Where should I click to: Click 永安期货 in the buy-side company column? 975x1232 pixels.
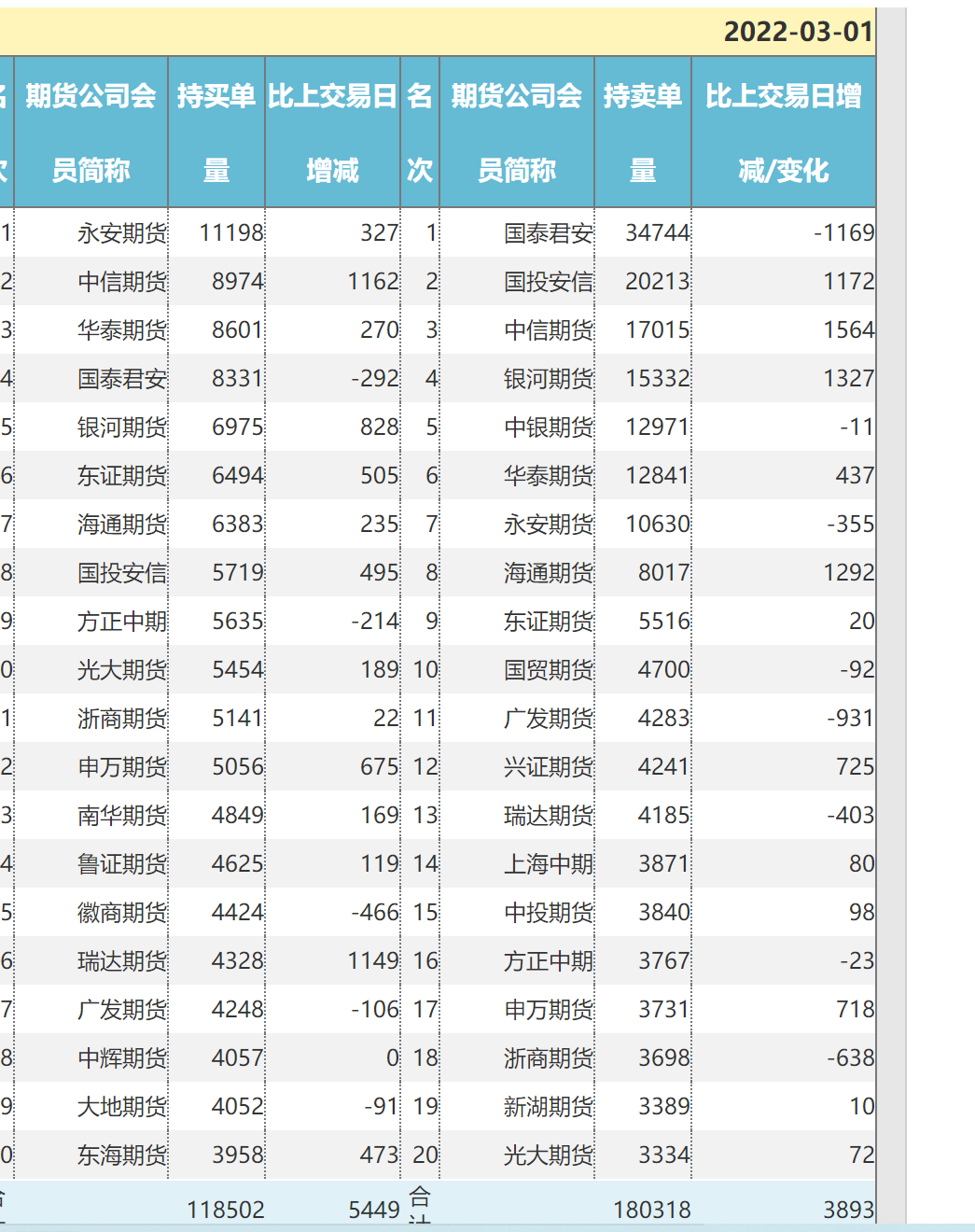point(91,232)
